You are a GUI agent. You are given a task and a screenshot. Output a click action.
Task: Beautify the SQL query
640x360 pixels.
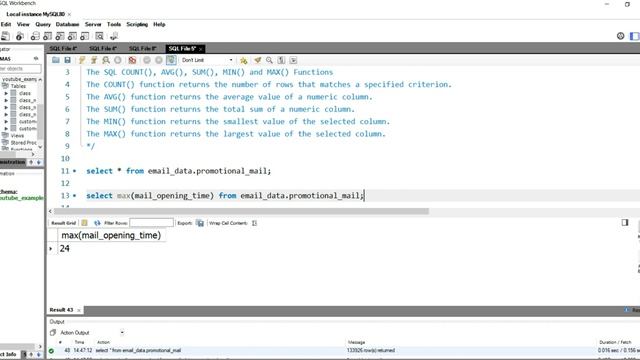point(258,60)
